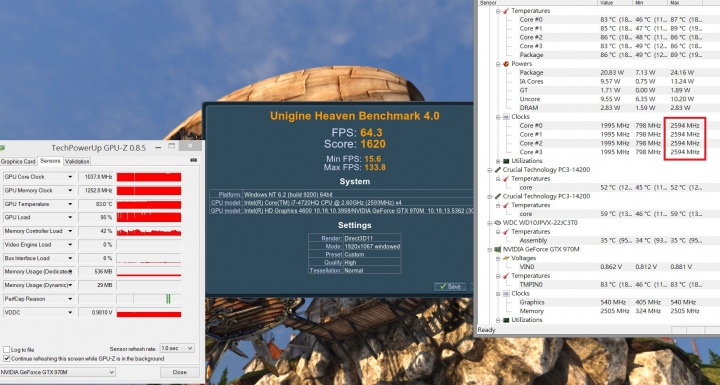Switch to the Graphics Card tab in GPU-Z
The width and height of the screenshot is (720, 385).
[x=18, y=161]
